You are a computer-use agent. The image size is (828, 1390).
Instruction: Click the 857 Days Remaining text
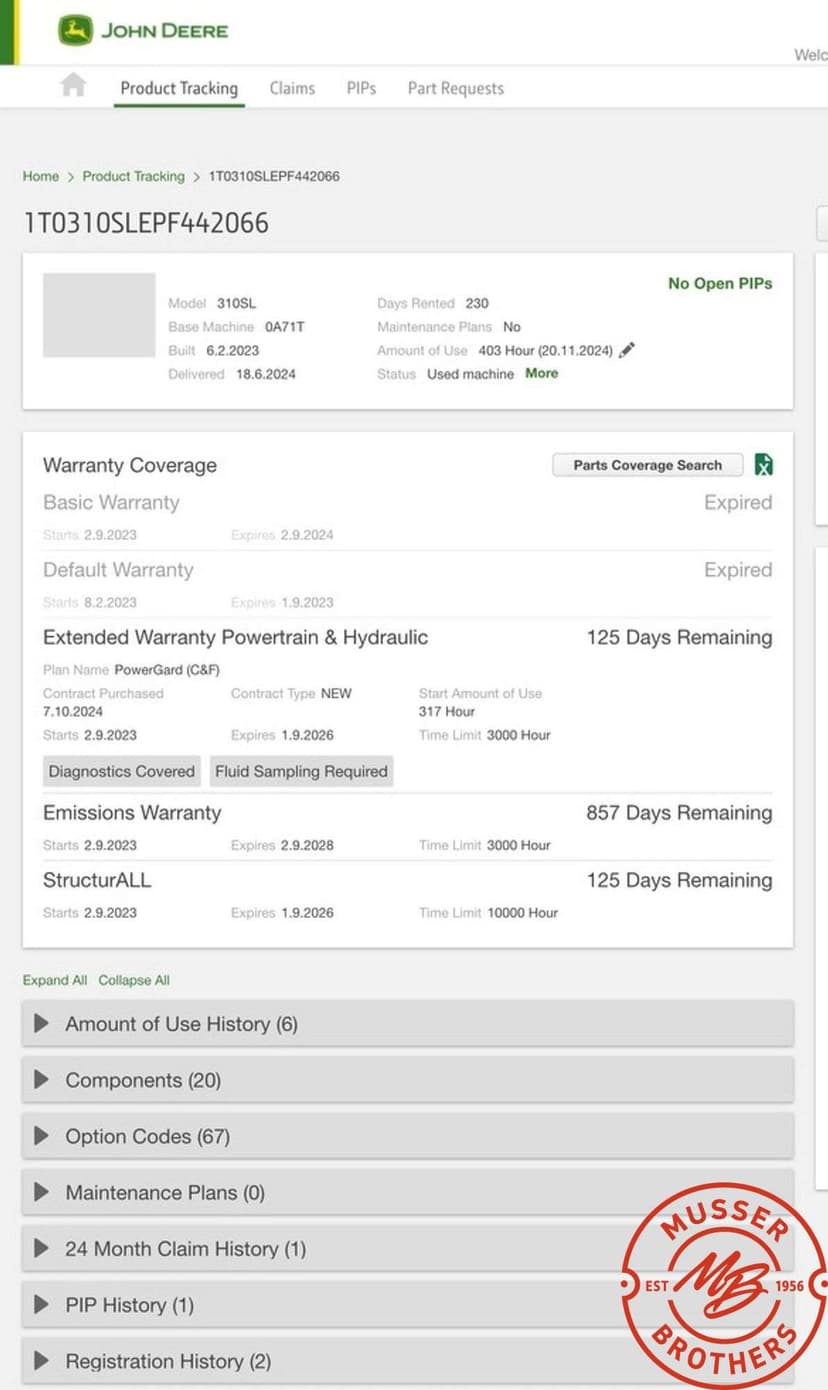point(679,812)
